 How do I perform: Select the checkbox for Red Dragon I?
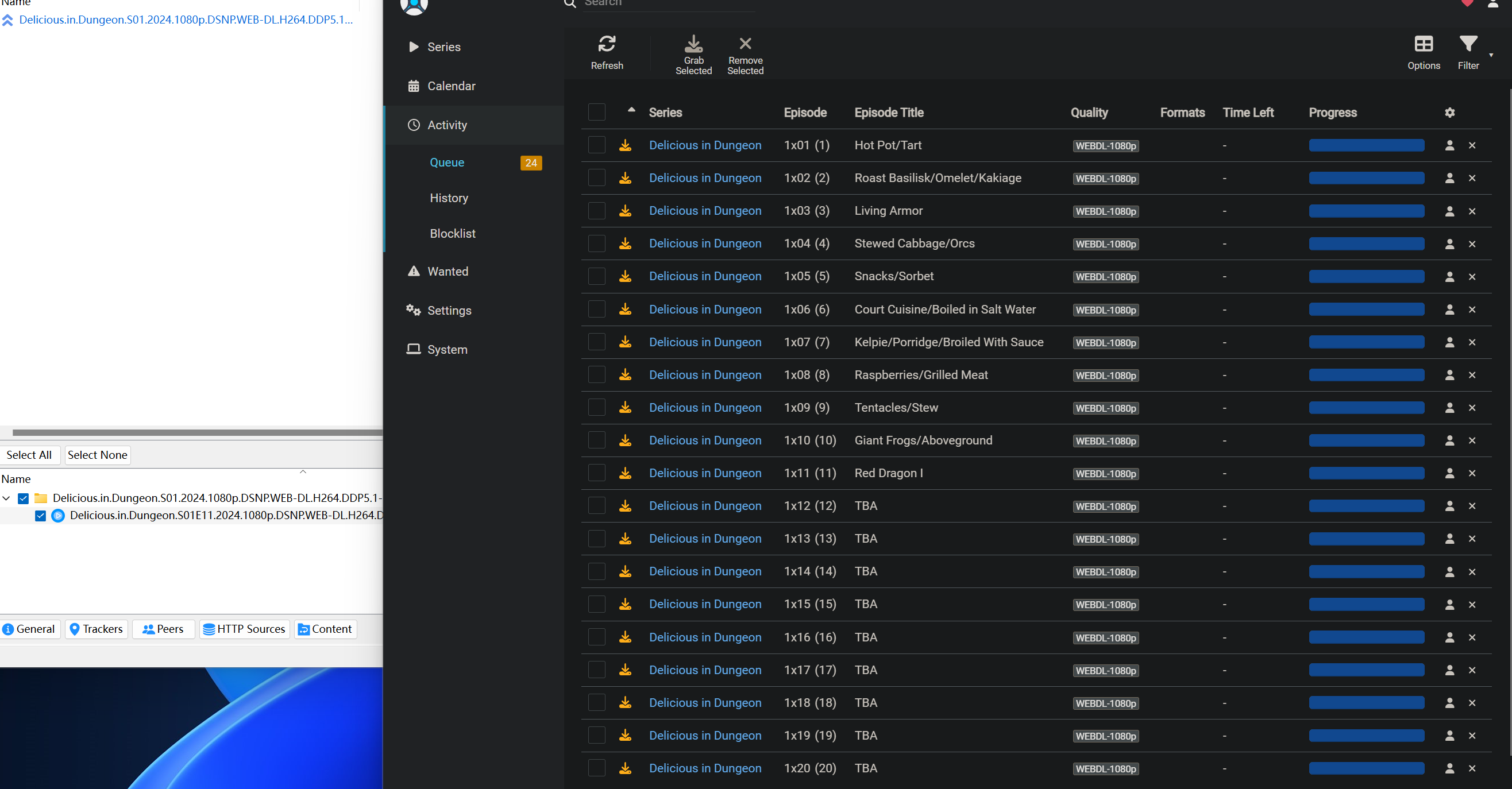click(596, 473)
